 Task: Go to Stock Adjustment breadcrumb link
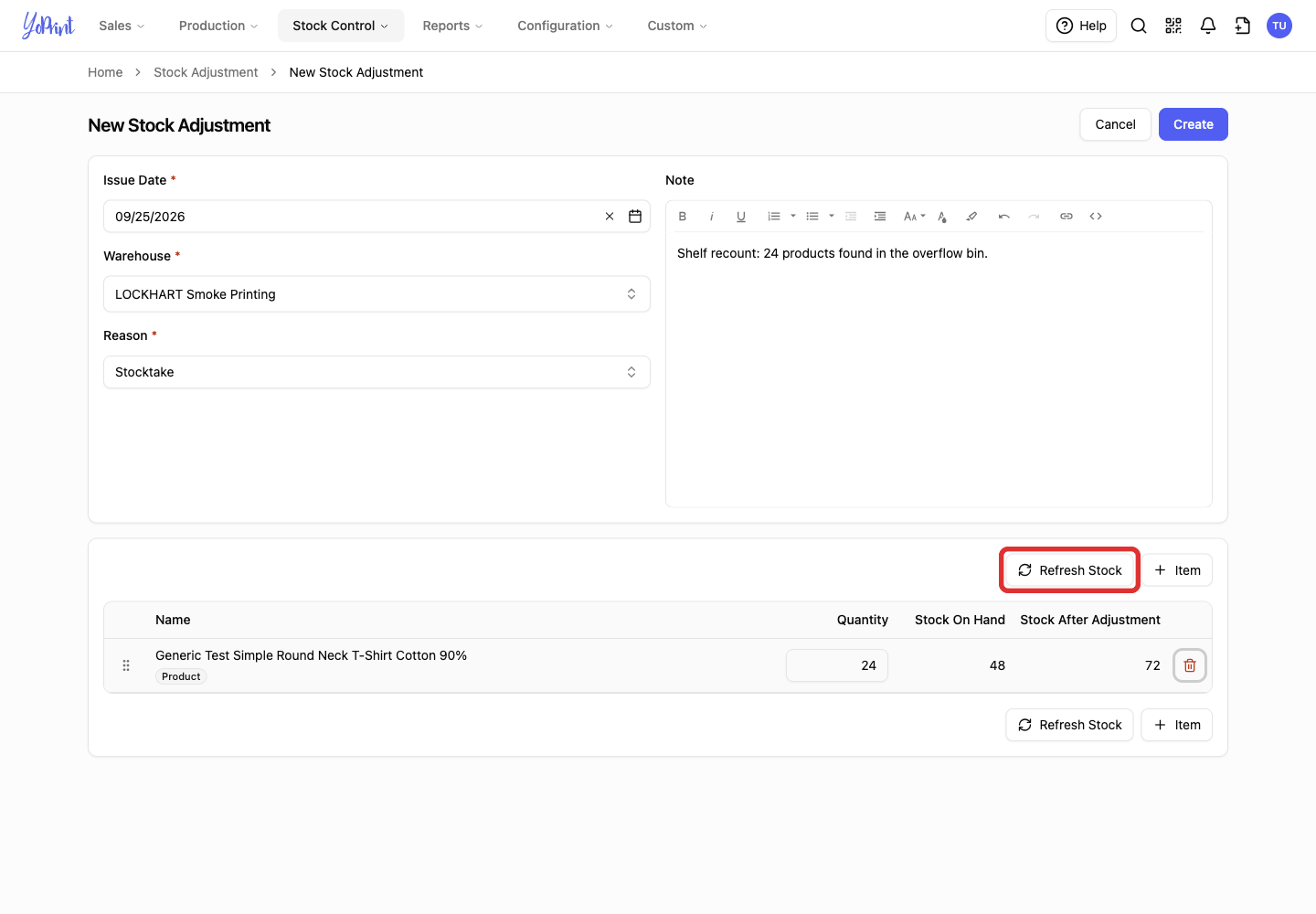(206, 72)
